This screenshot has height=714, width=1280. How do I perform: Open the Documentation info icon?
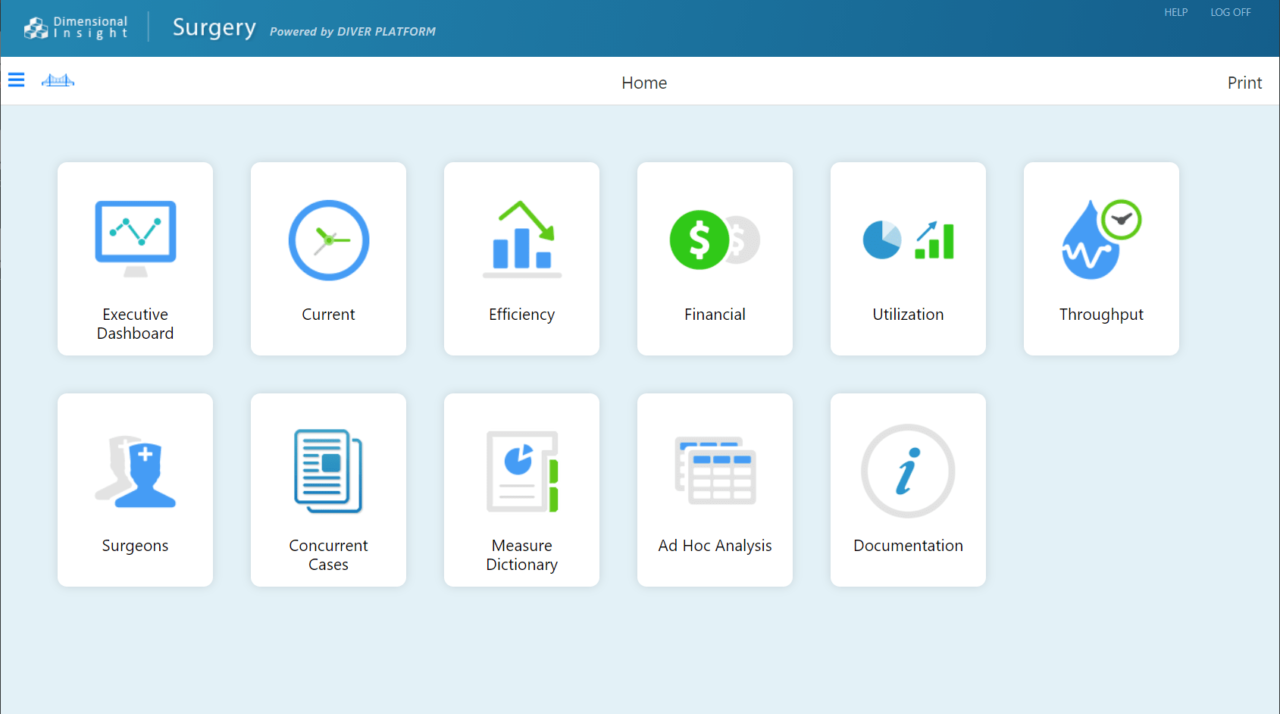pyautogui.click(x=908, y=471)
